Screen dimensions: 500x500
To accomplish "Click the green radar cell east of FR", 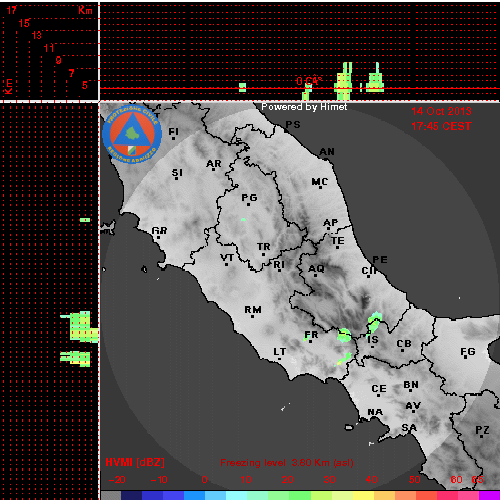I will pyautogui.click(x=344, y=335).
